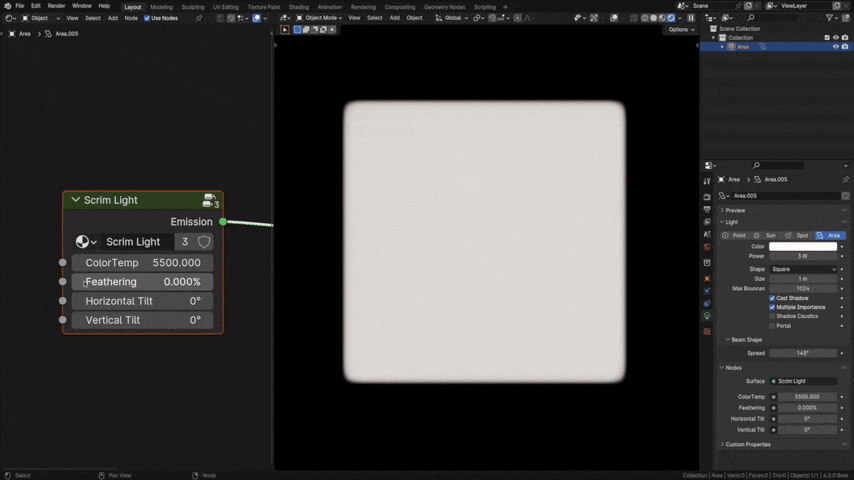Toggle snapping magnet in viewport header

pos(492,18)
